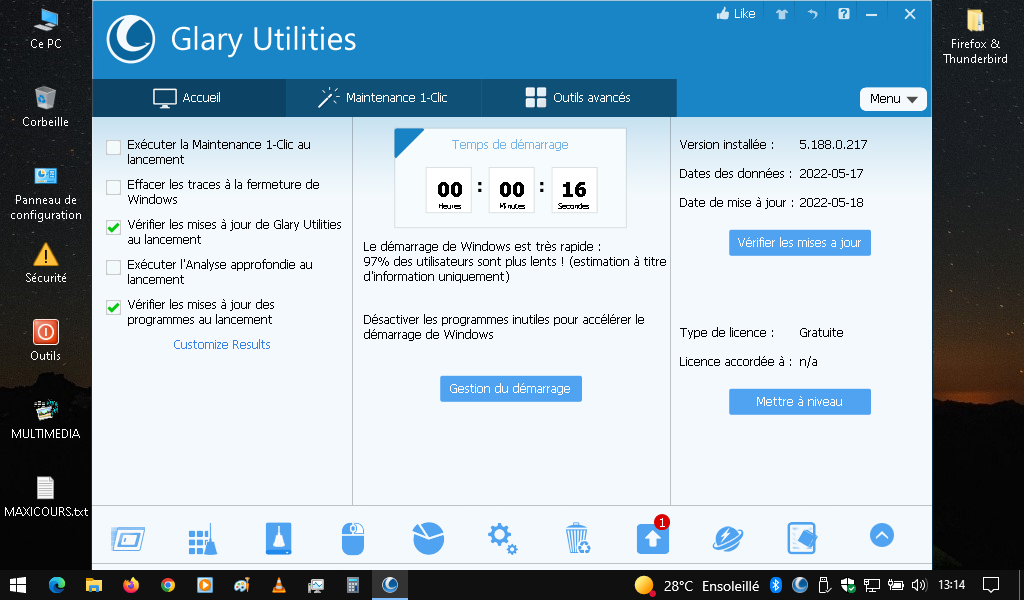Screen dimensions: 1024x600
Task: Open the Bluetooth tray icon
Action: (x=776, y=585)
